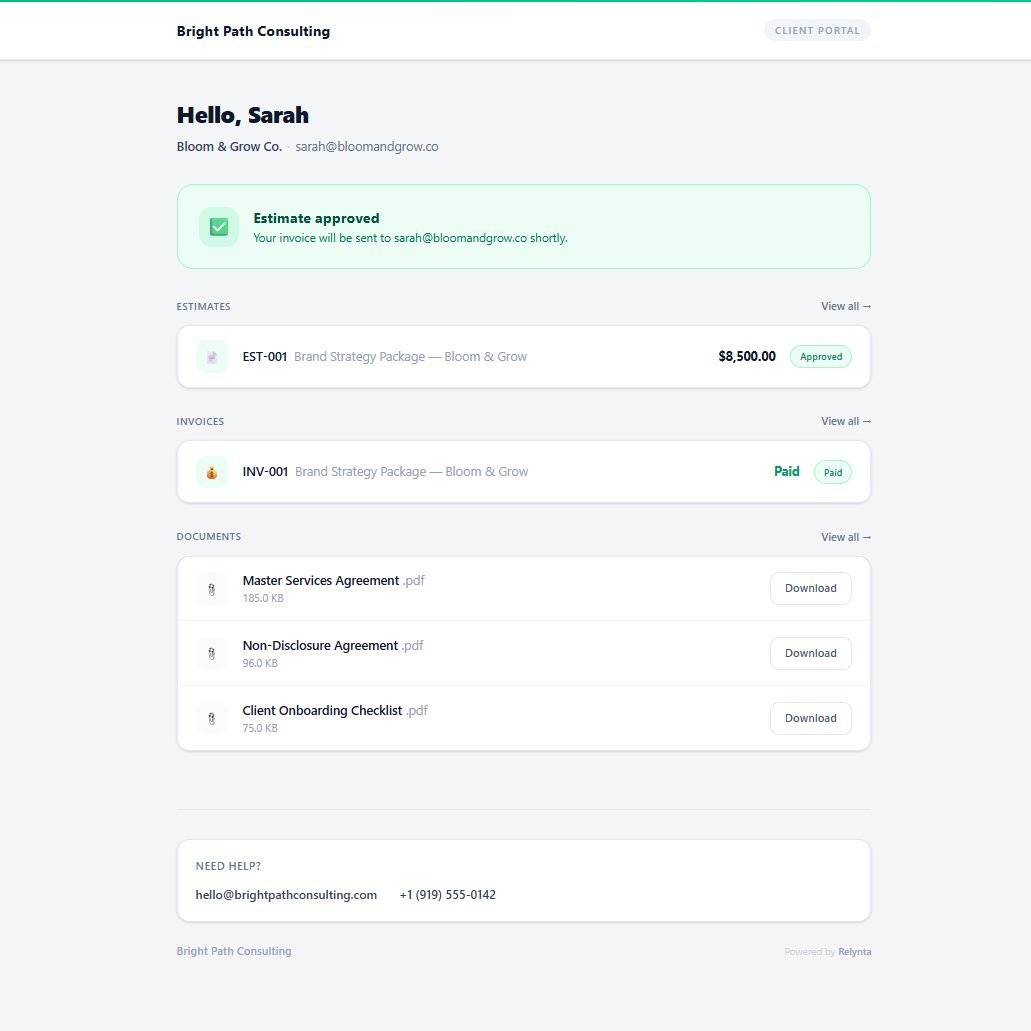This screenshot has height=1031, width=1031.
Task: Download the Non-Disclosure Agreement PDF
Action: coord(810,653)
